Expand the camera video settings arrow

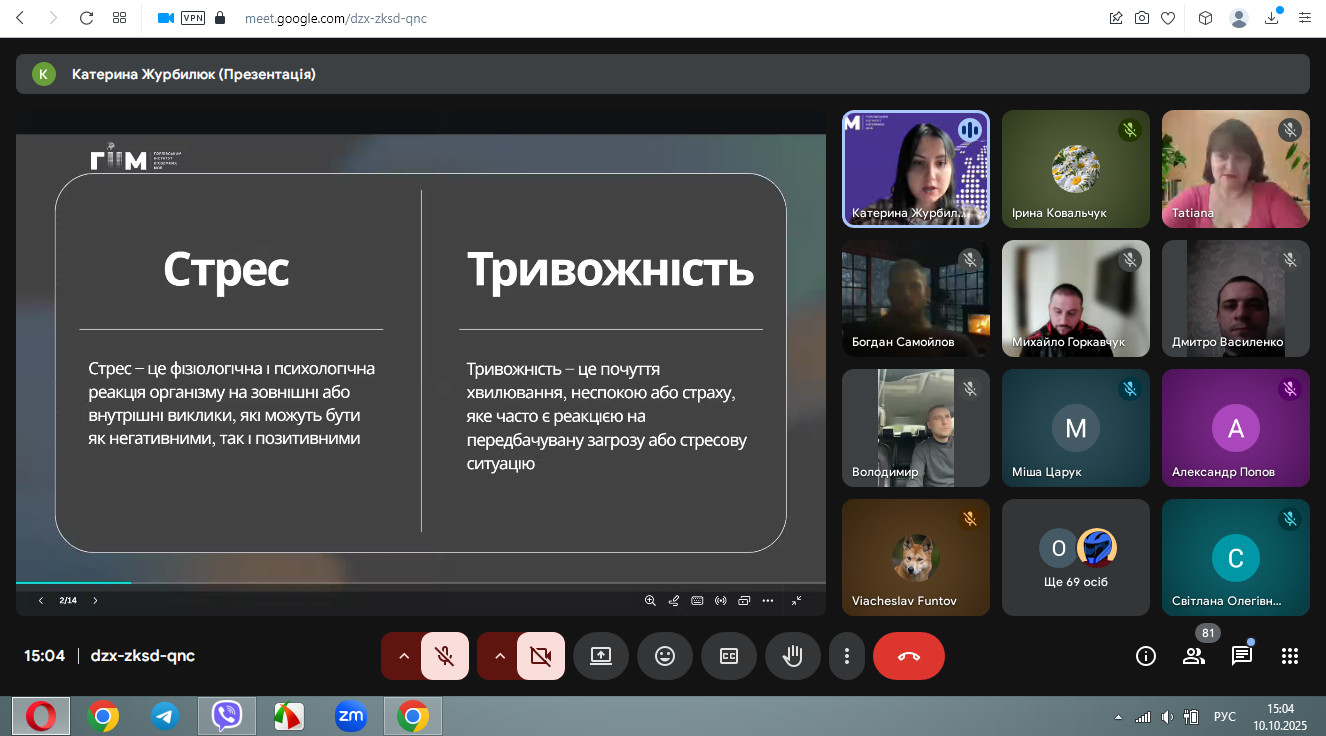[x=499, y=656]
